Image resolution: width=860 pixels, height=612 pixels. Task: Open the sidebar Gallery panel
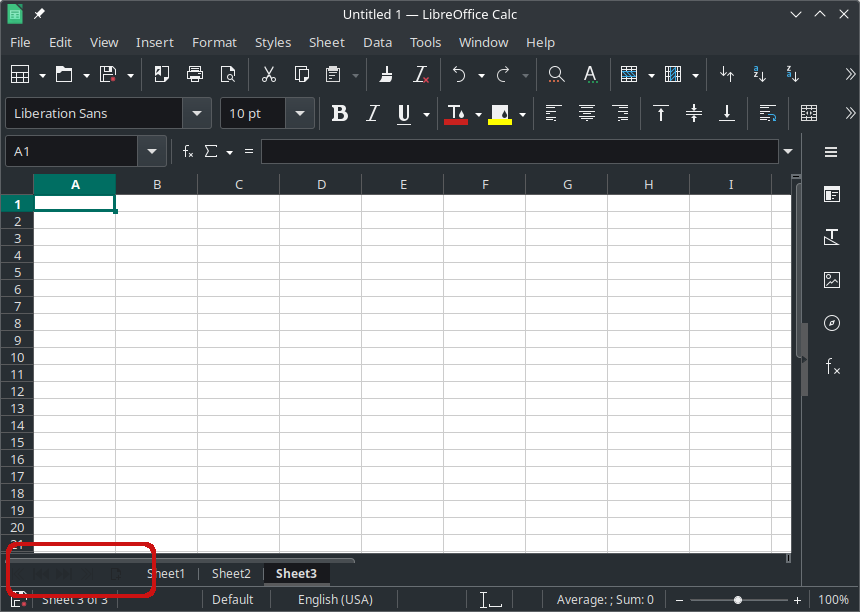831,280
